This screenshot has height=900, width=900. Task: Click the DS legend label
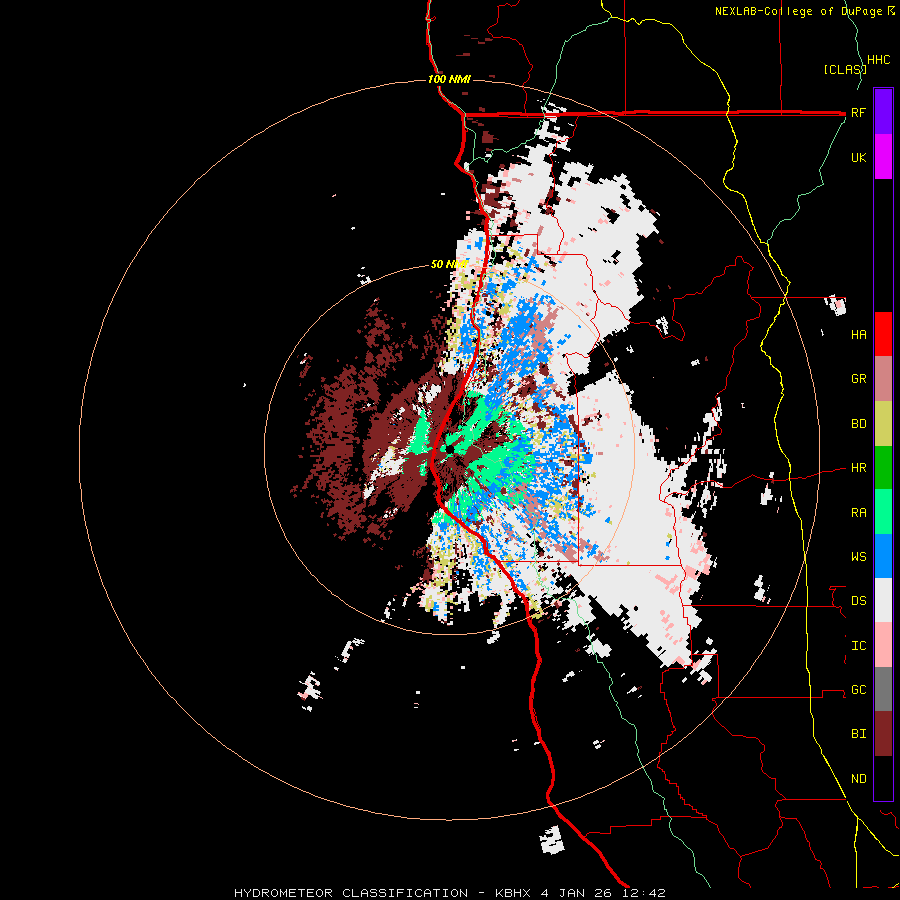coord(858,601)
